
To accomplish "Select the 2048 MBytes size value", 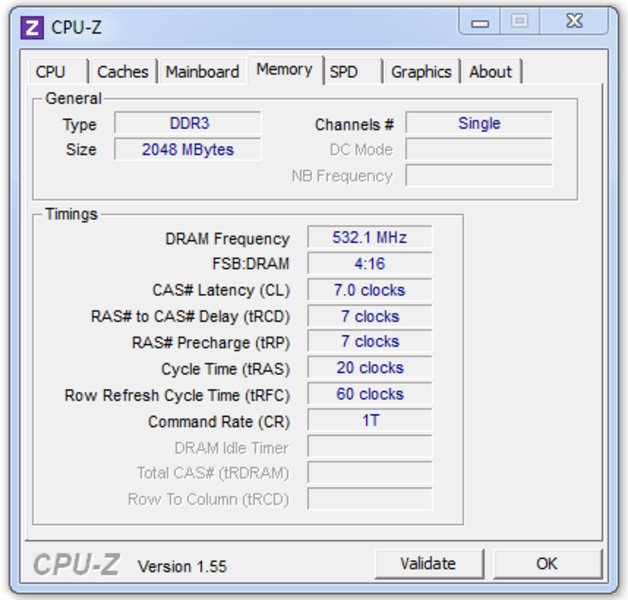I will tap(187, 149).
